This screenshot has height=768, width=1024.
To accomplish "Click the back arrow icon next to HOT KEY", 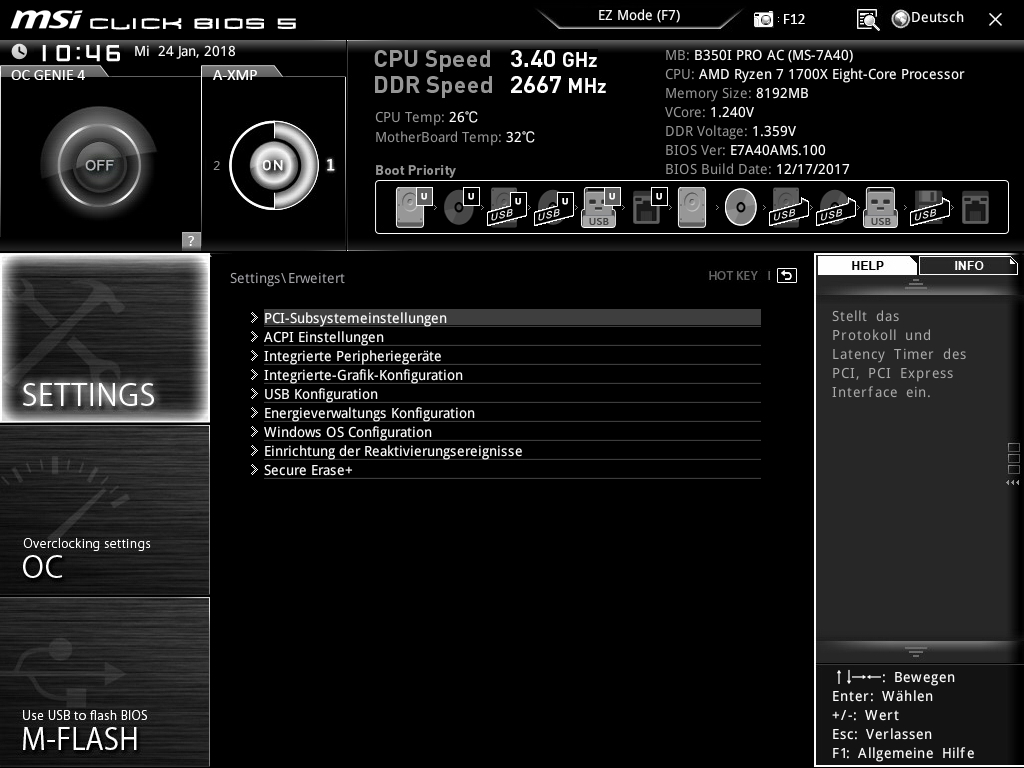I will (x=787, y=276).
